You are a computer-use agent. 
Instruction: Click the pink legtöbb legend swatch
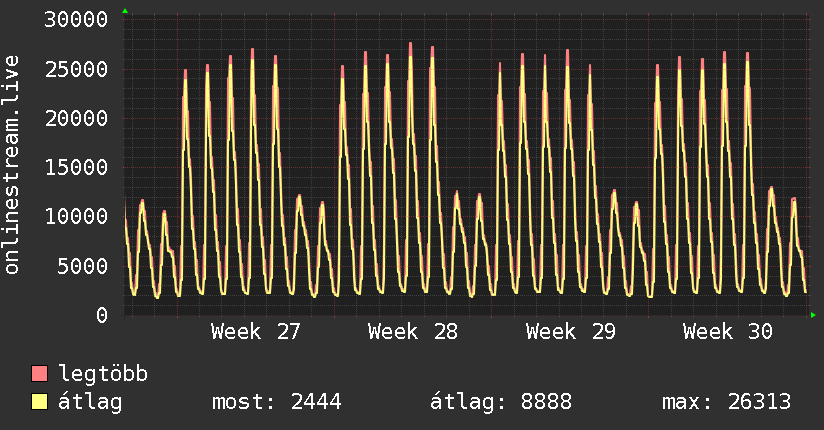pyautogui.click(x=39, y=373)
